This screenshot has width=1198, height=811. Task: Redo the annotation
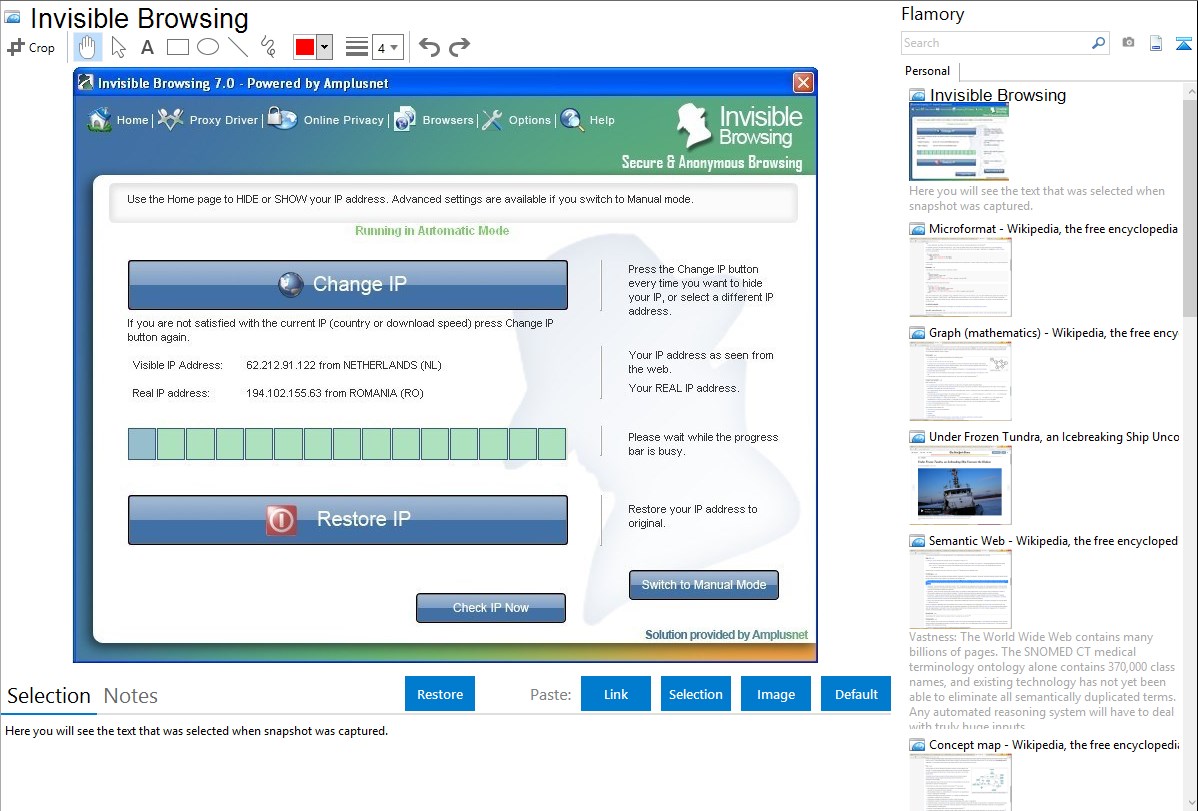coord(459,47)
